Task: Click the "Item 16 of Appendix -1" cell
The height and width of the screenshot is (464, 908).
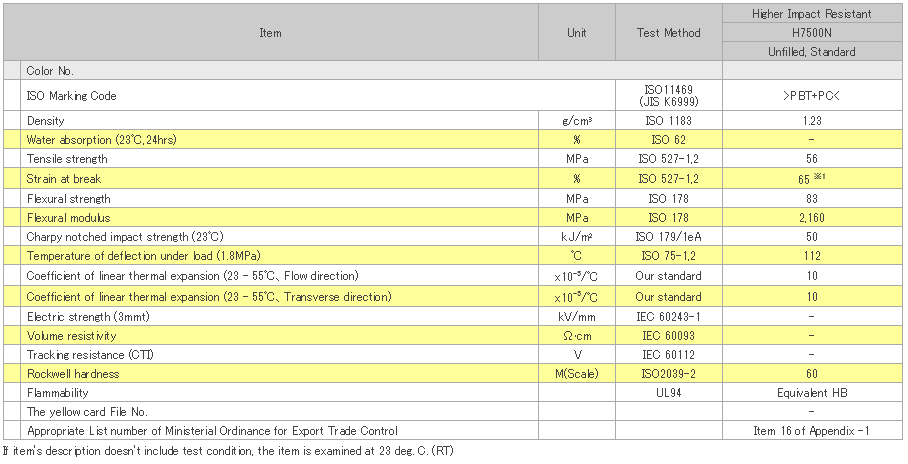Action: click(x=811, y=431)
